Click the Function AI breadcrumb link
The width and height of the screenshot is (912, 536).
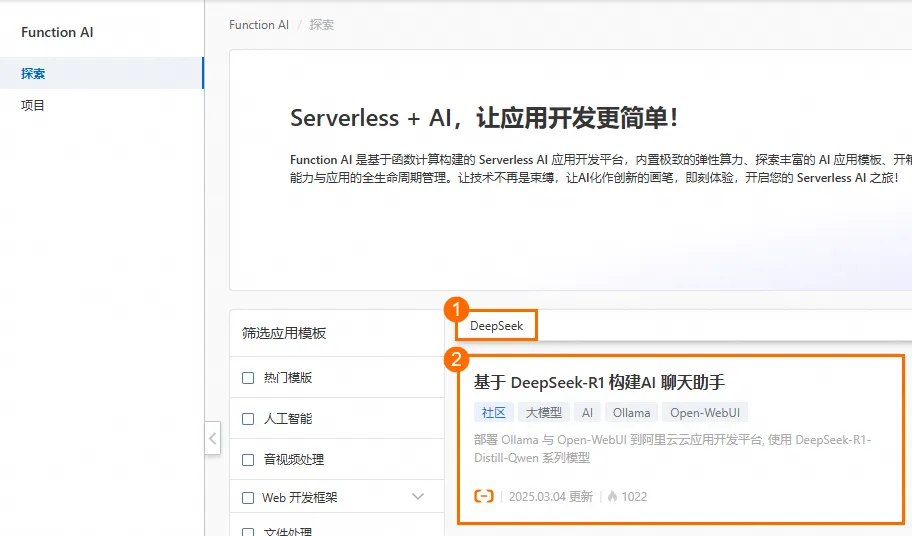click(x=259, y=25)
